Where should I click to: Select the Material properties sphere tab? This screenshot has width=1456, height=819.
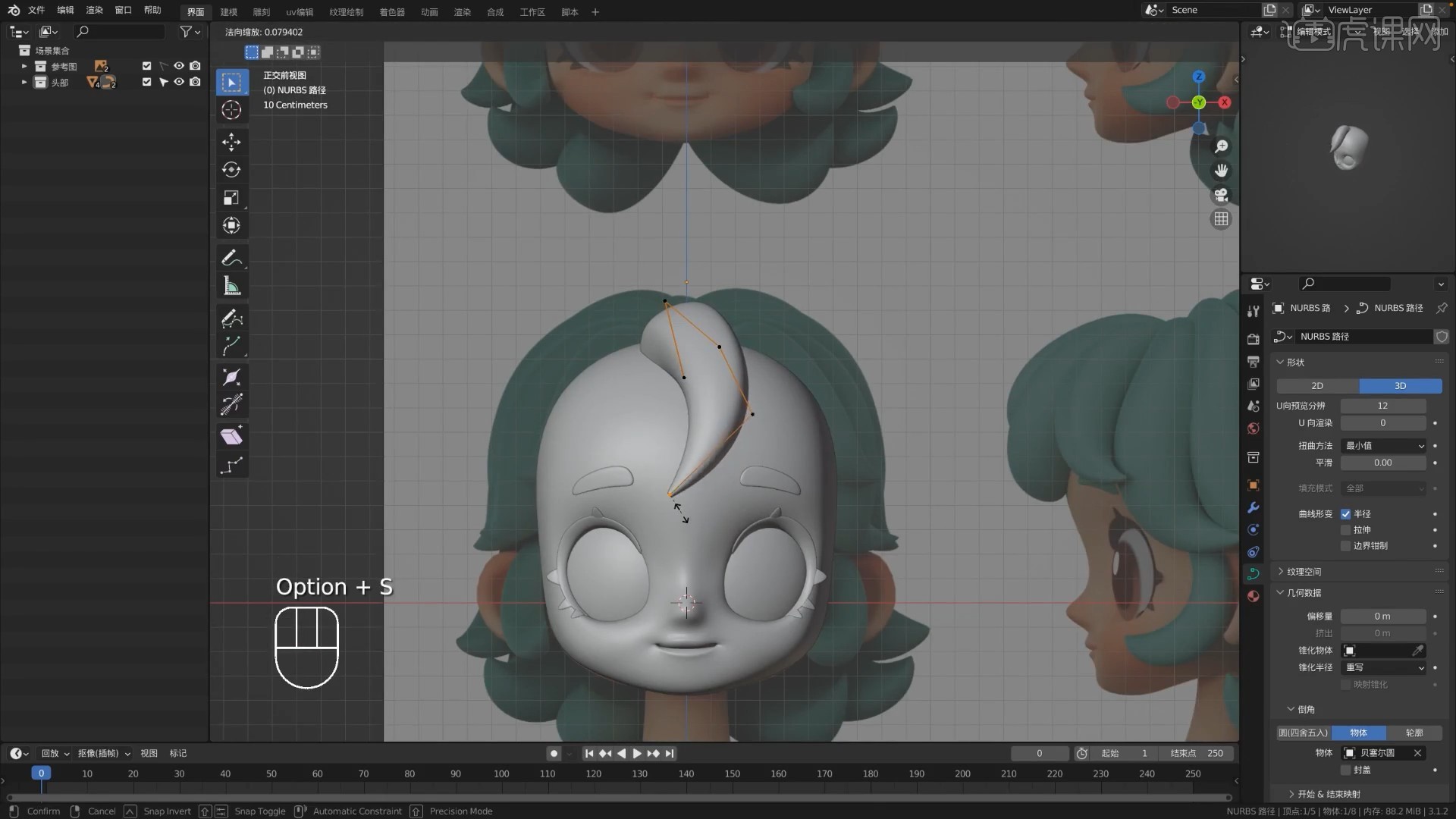coord(1253,597)
